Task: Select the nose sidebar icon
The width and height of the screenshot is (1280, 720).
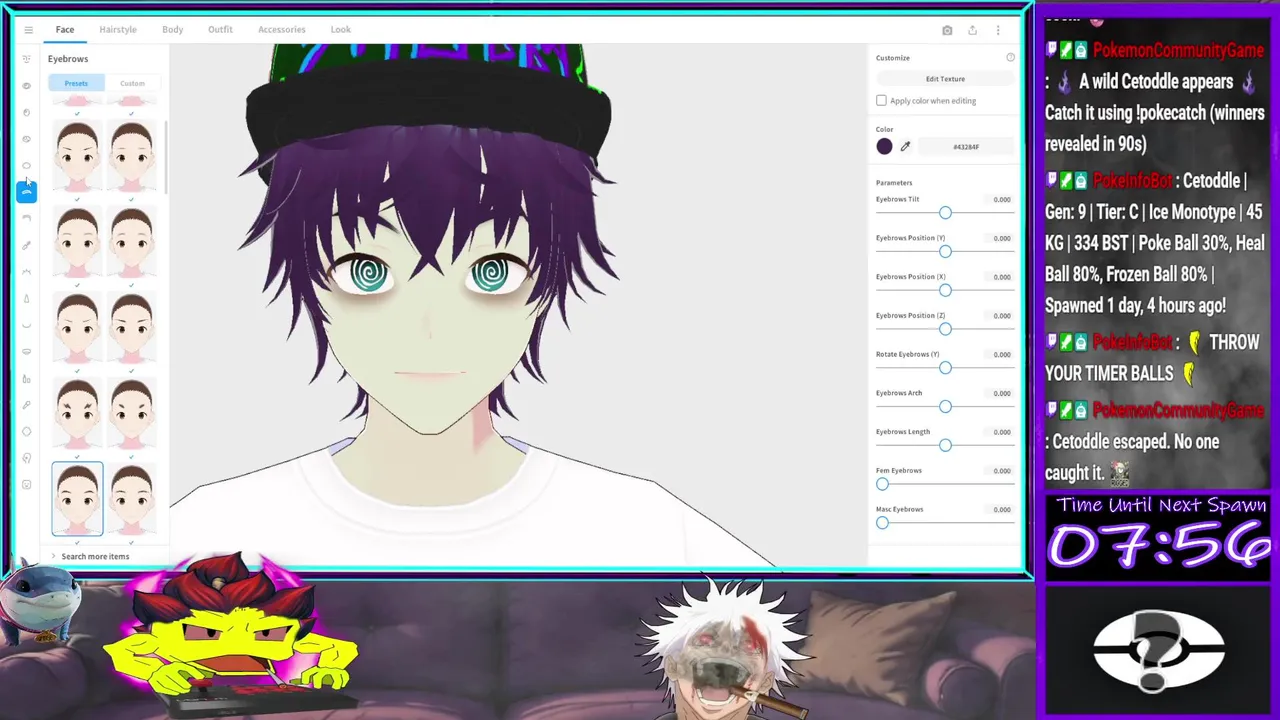Action: [27, 298]
